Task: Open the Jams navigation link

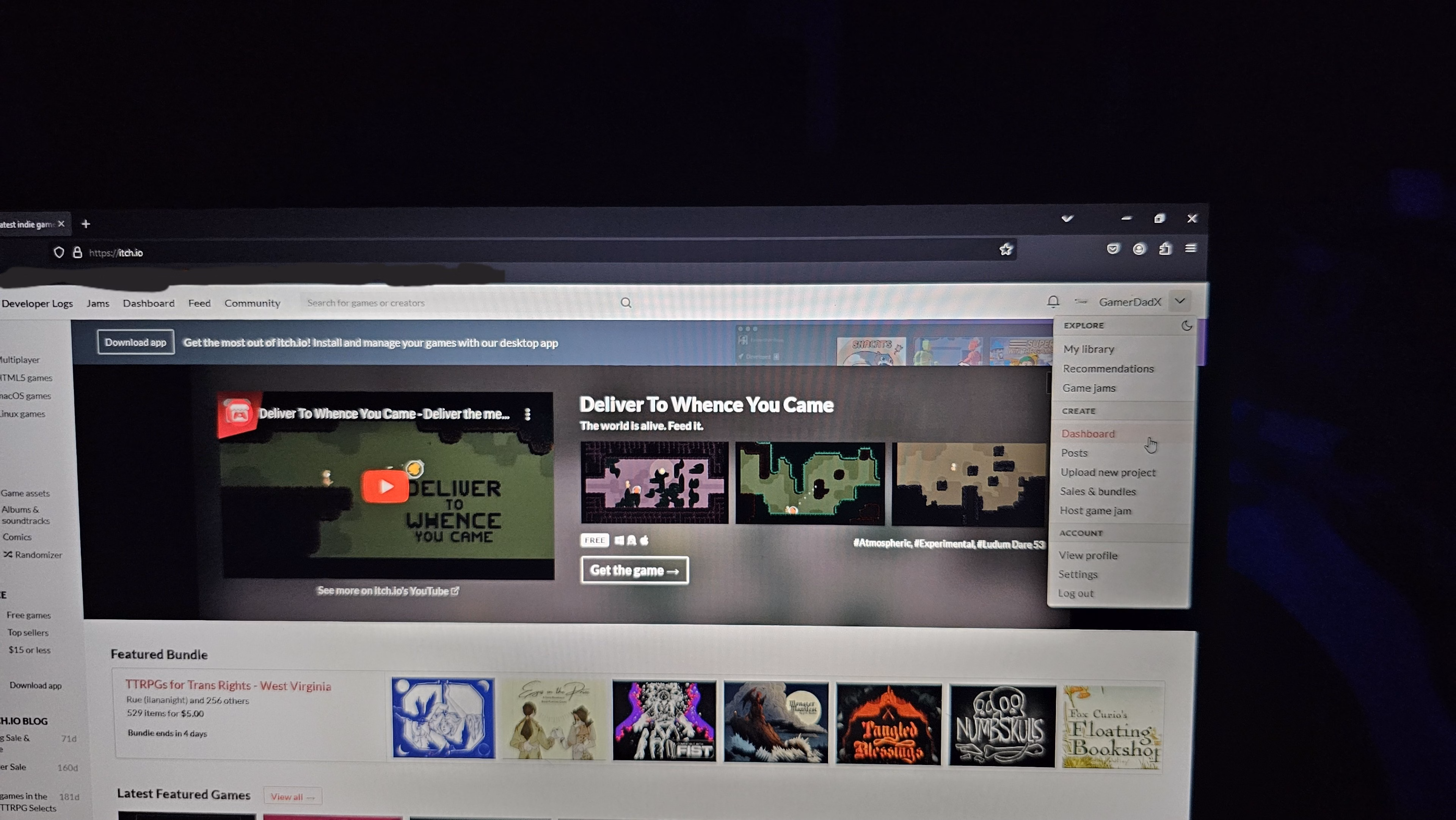Action: coord(98,304)
